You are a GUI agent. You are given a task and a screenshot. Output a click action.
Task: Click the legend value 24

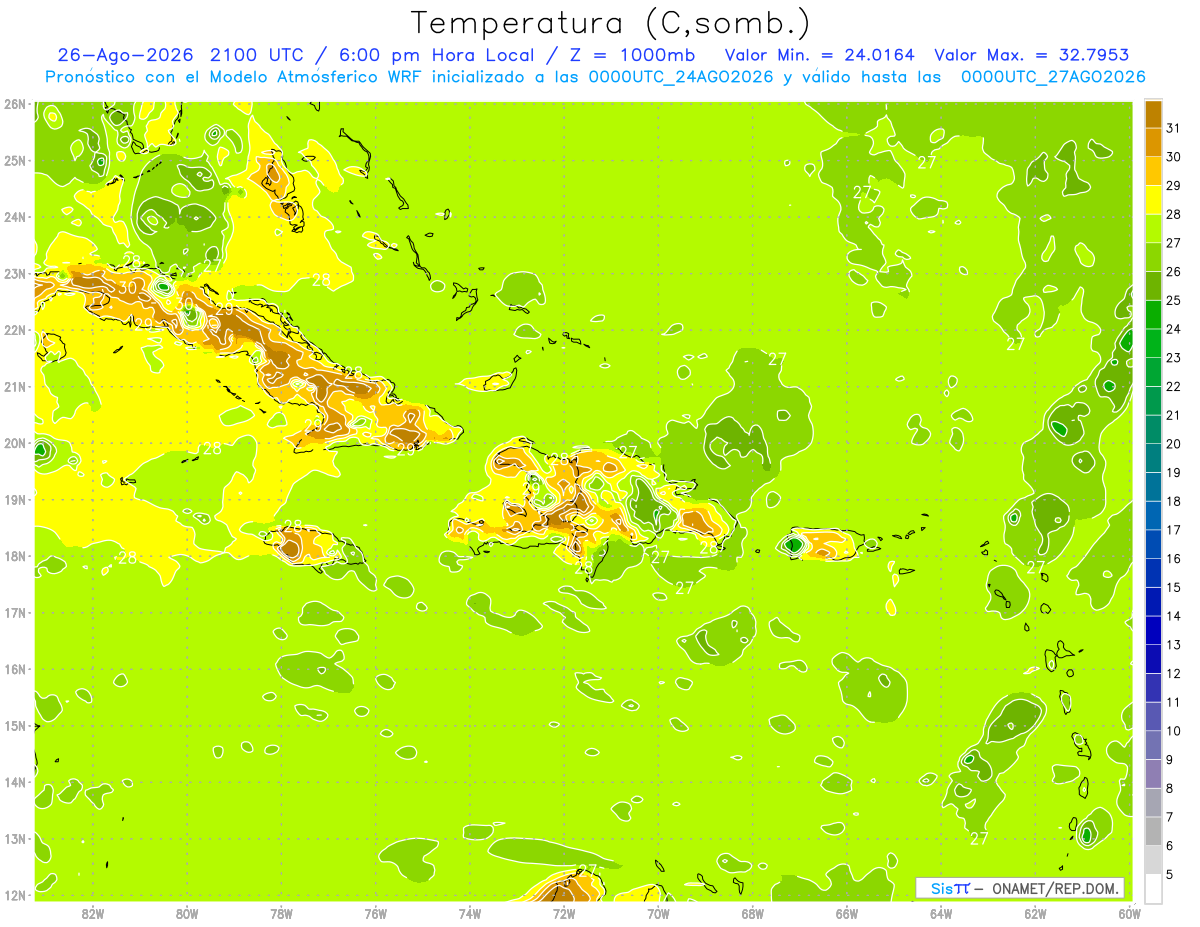click(x=1175, y=330)
